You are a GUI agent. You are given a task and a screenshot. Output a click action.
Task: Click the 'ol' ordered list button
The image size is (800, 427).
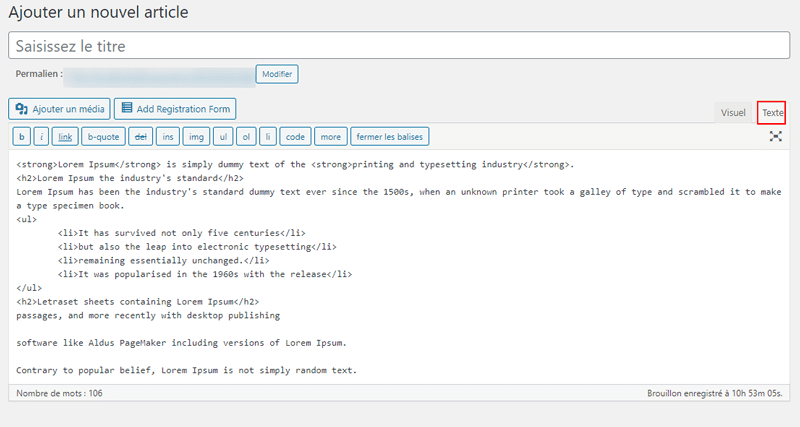pyautogui.click(x=246, y=136)
